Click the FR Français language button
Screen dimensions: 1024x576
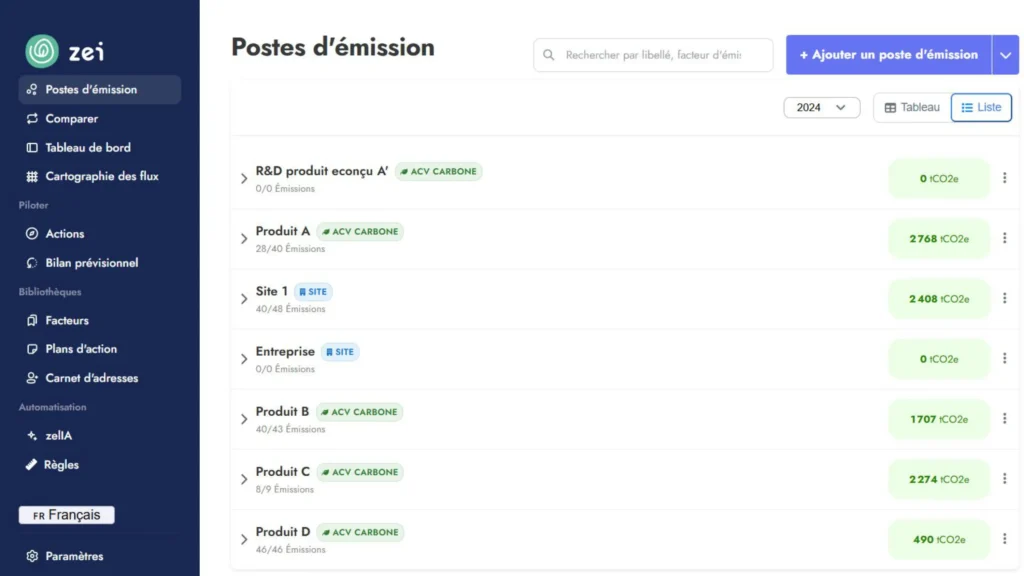click(67, 516)
